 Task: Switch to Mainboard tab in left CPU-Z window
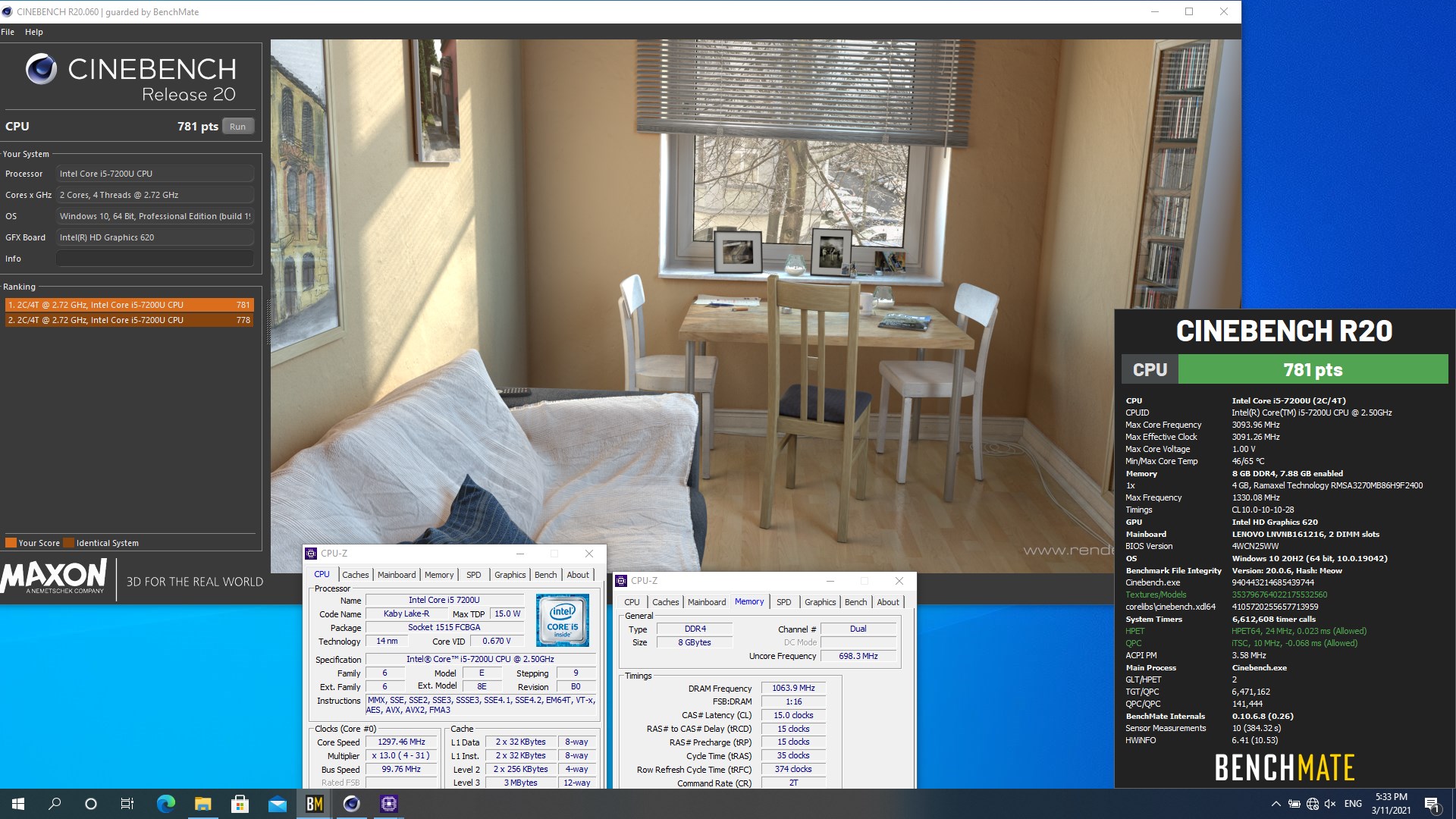click(397, 575)
